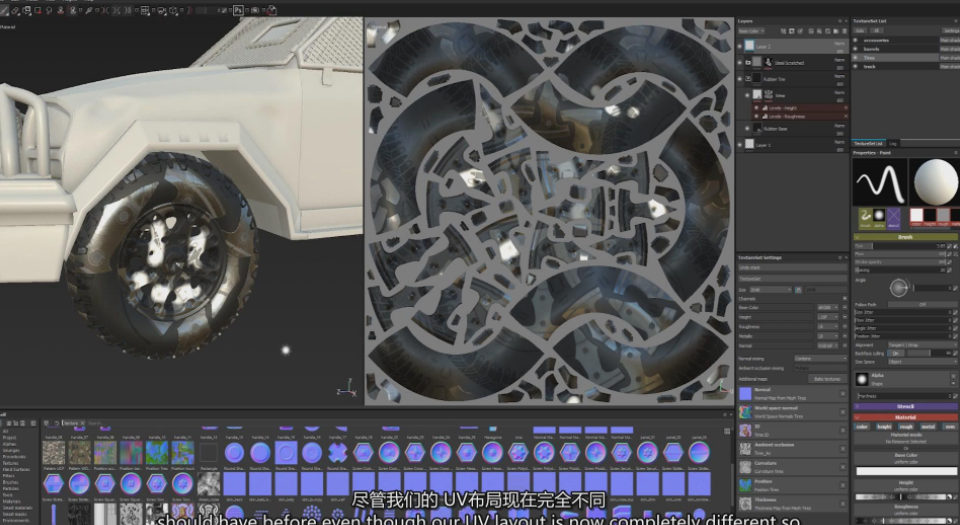Click the size lock icon in TextureSet settings
Viewport: 960px width, 525px height.
point(798,289)
